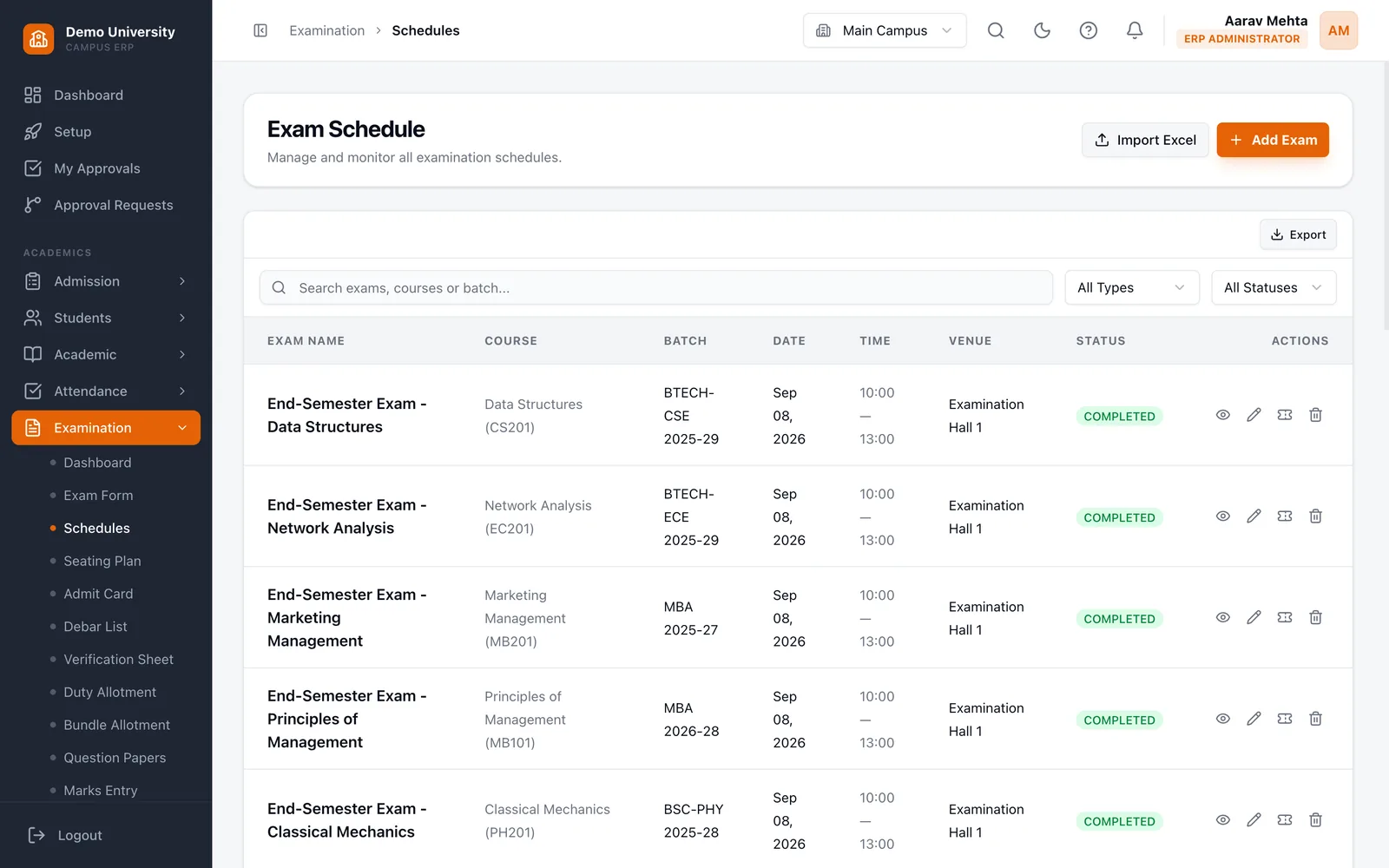The image size is (1389, 868).
Task: Click the search icon in top bar
Action: [x=996, y=30]
